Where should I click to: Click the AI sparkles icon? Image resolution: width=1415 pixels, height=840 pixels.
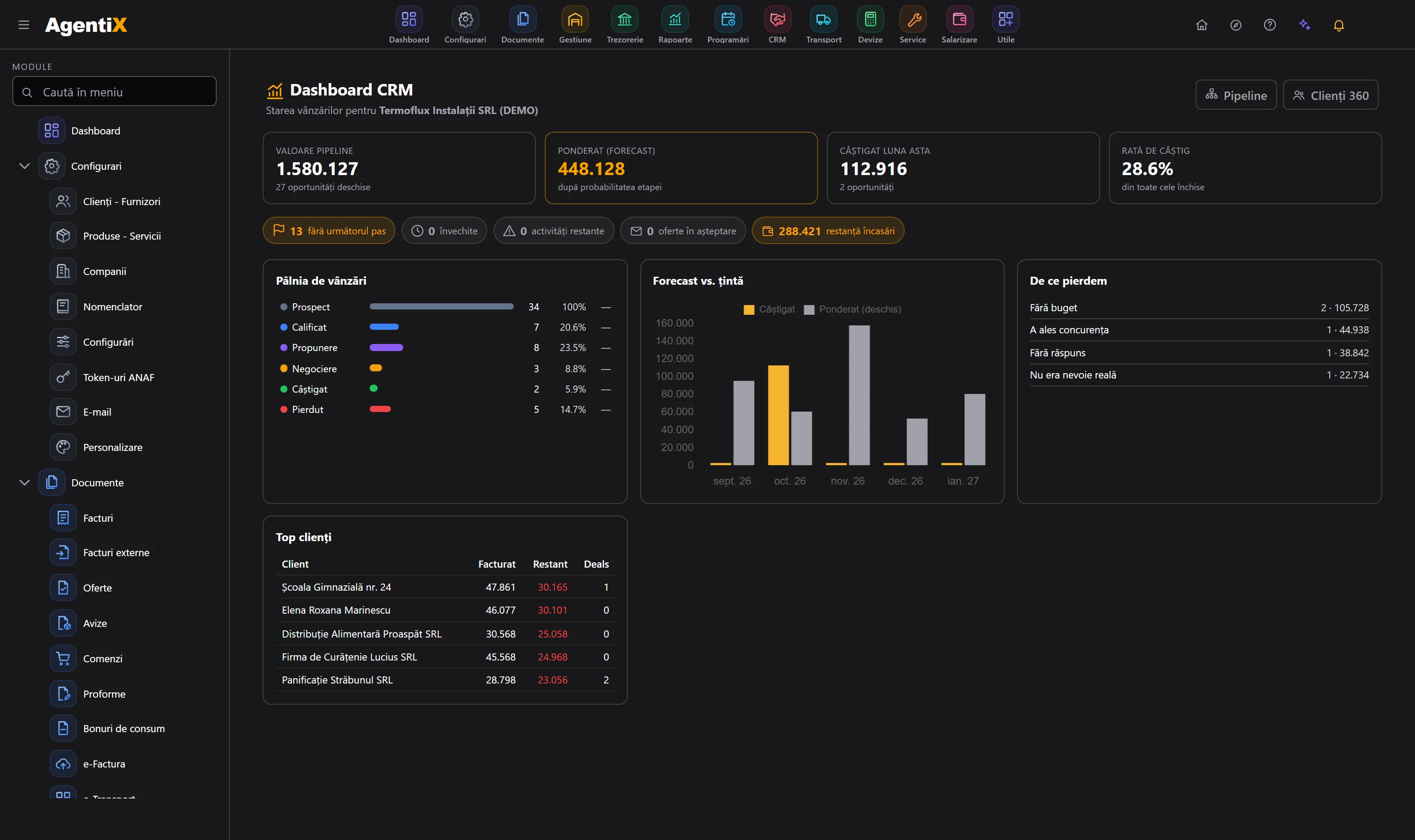pos(1304,25)
